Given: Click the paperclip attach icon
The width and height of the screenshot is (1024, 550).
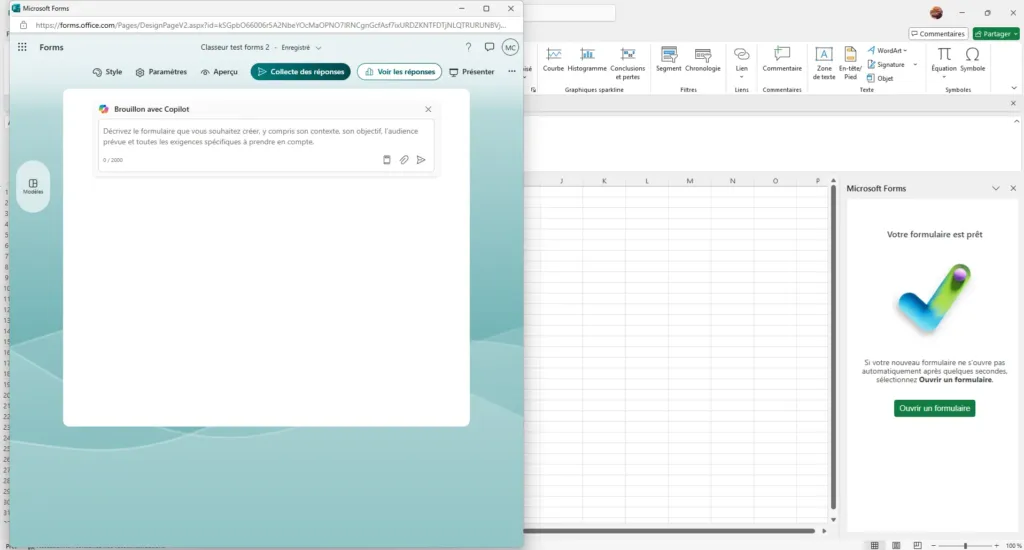Looking at the screenshot, I should point(404,159).
